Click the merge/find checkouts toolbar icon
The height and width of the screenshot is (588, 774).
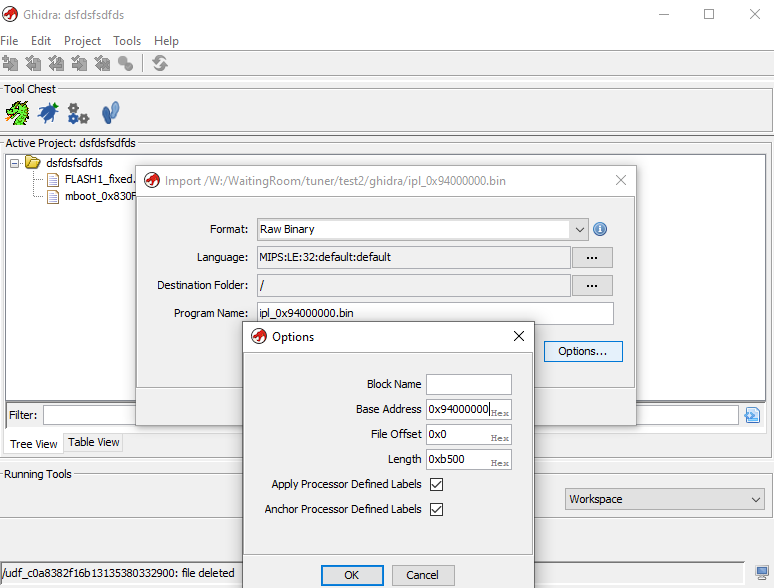[125, 63]
